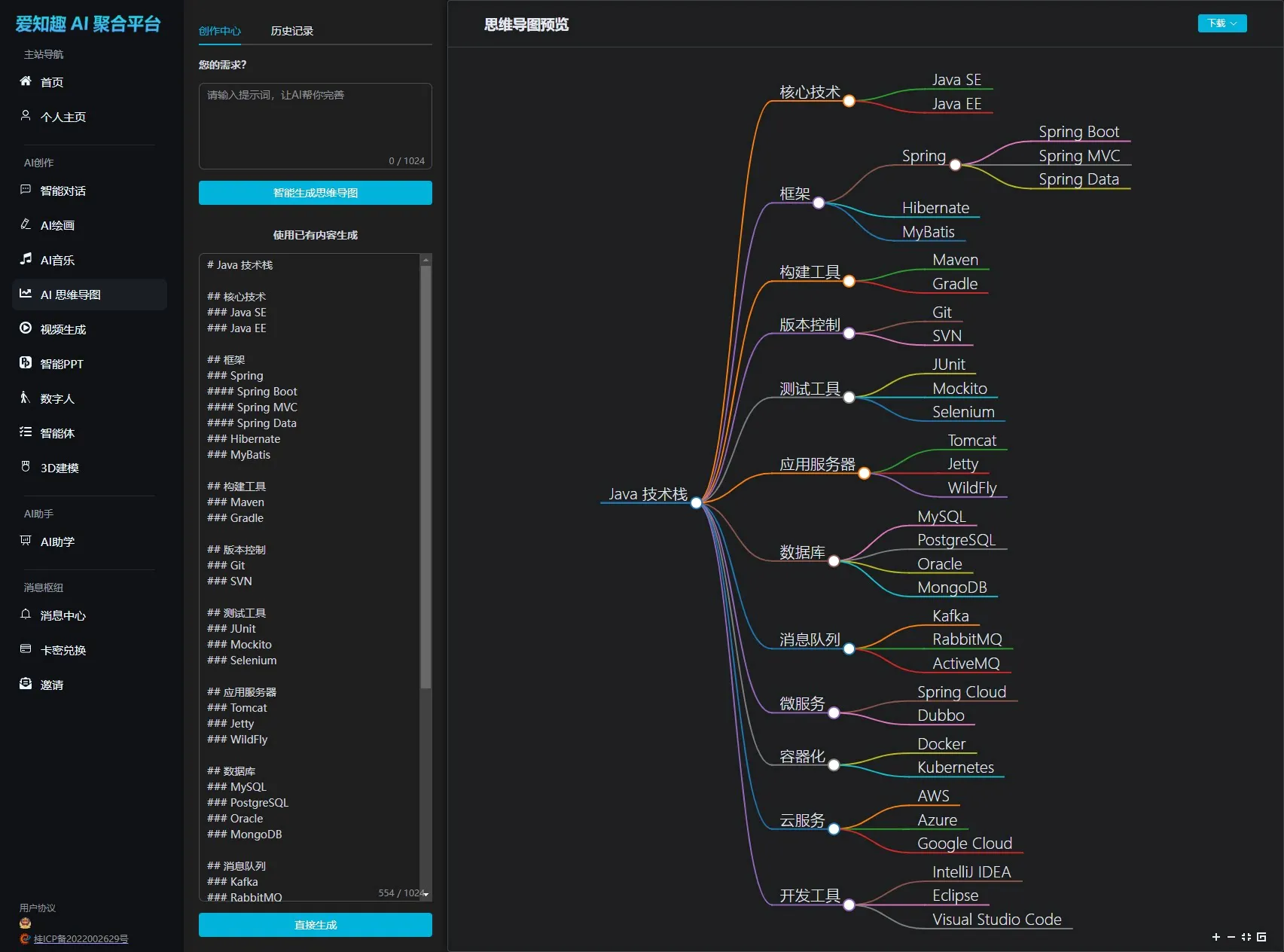Collapse the Spring node toggle circle
Screen dimensions: 1284x952
pos(955,165)
